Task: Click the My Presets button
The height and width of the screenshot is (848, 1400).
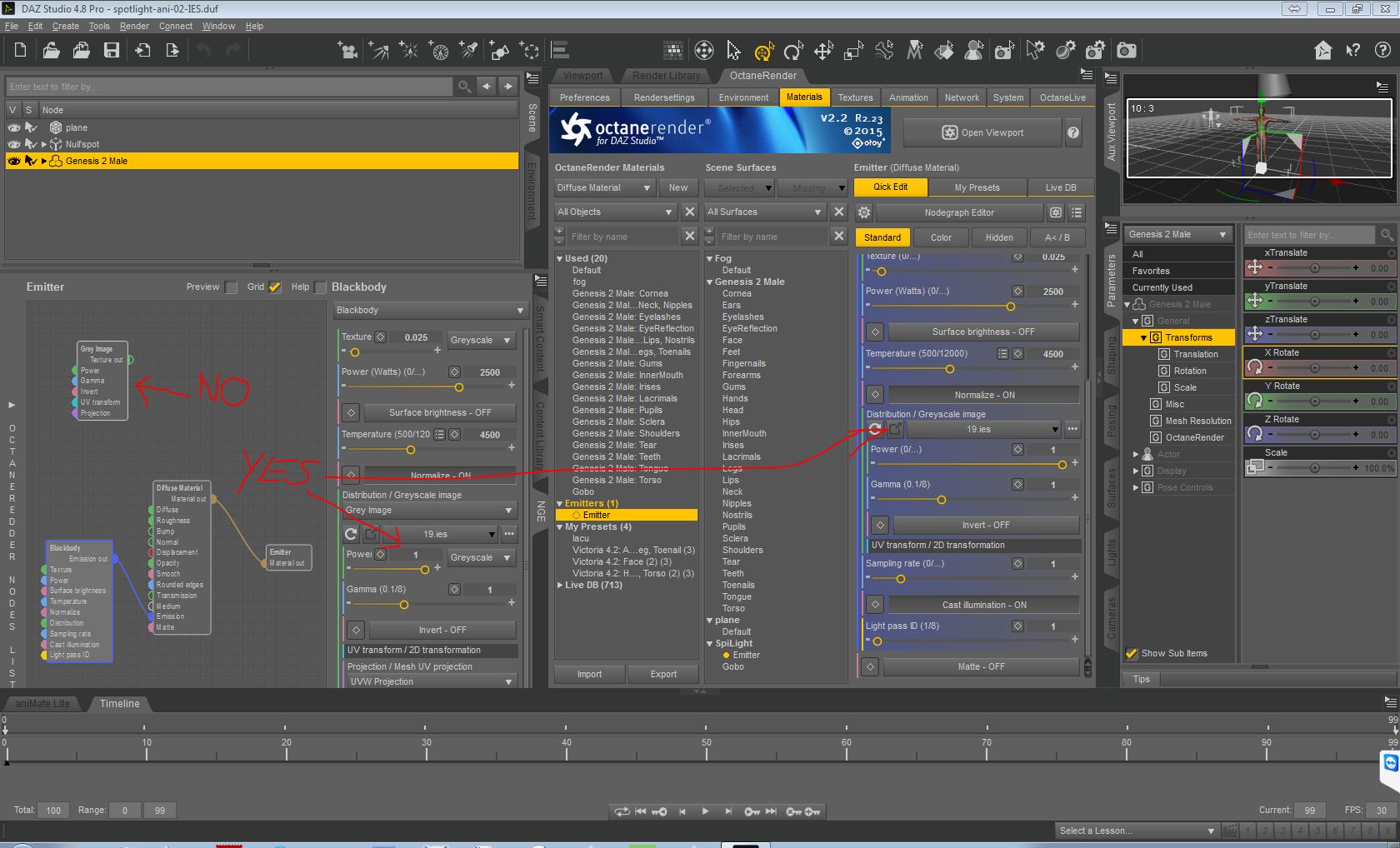Action: click(977, 187)
